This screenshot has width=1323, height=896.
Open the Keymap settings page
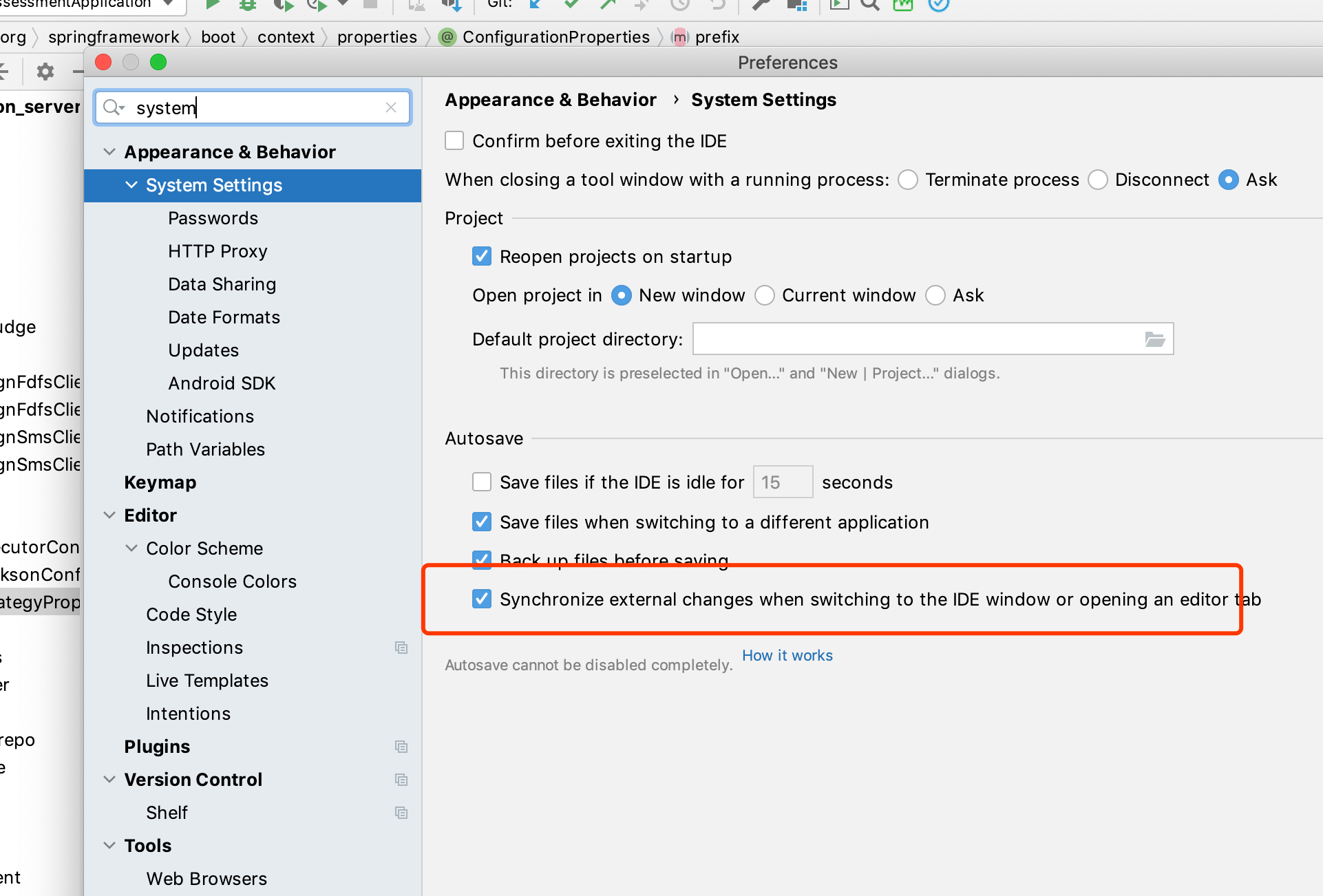(x=160, y=482)
